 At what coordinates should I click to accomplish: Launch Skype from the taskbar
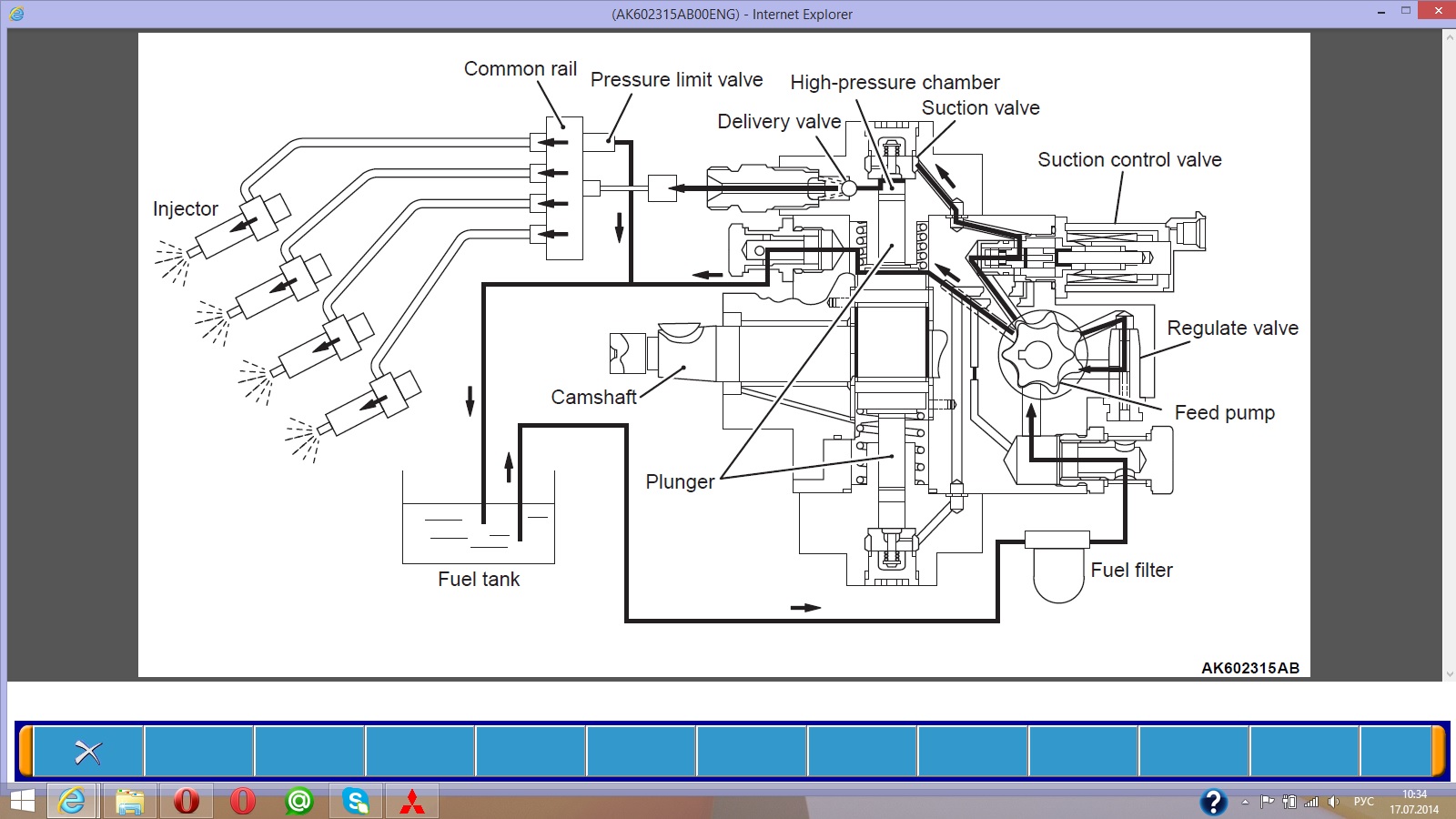tap(355, 801)
